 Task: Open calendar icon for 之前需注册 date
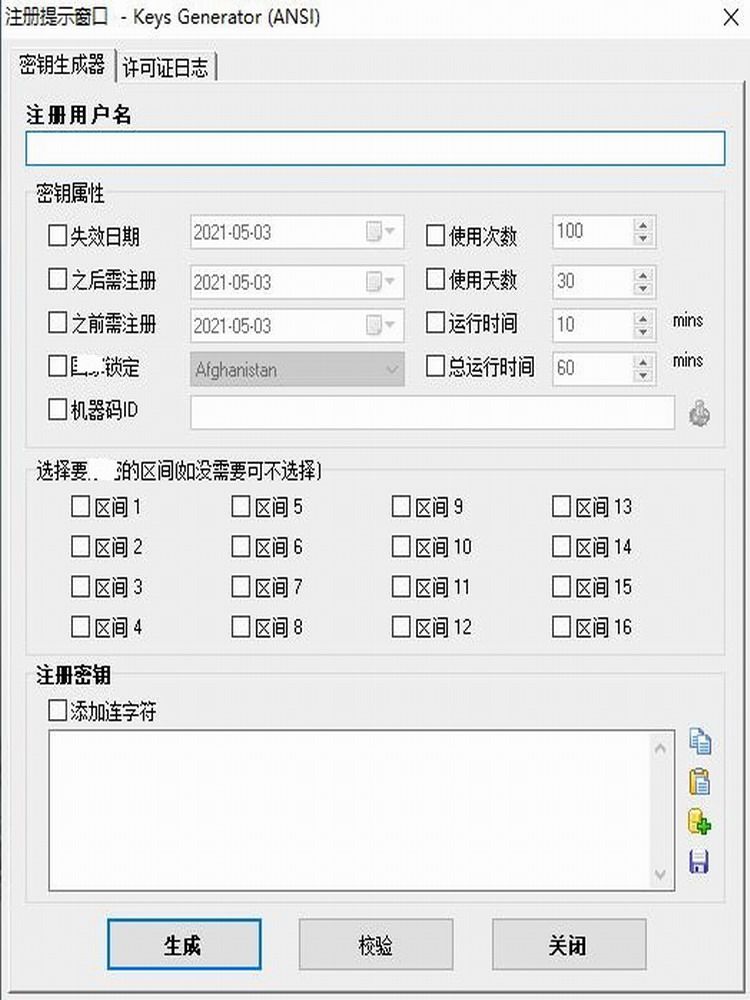click(x=381, y=325)
